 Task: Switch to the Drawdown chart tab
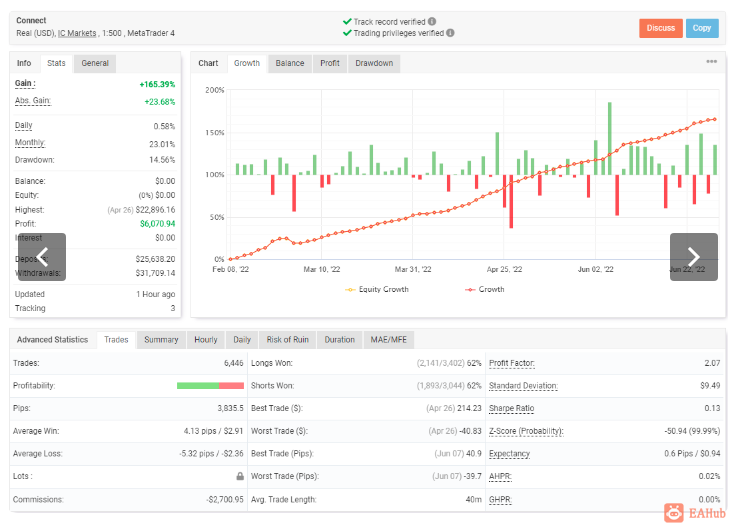[x=374, y=63]
